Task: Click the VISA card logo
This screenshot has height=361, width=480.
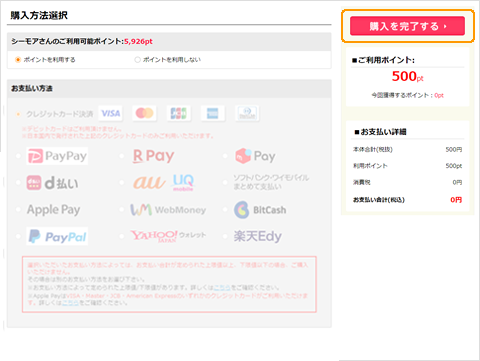Action: click(111, 113)
